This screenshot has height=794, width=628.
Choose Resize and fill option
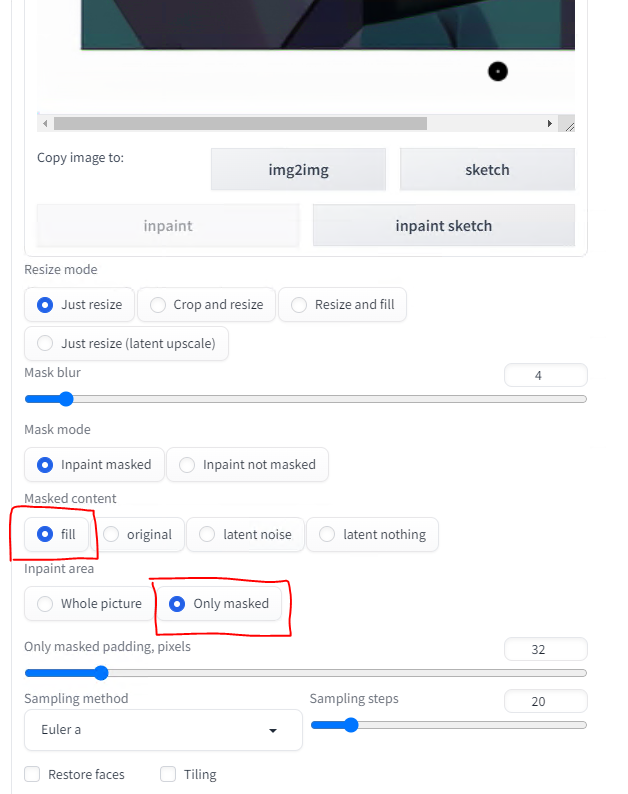coord(342,305)
